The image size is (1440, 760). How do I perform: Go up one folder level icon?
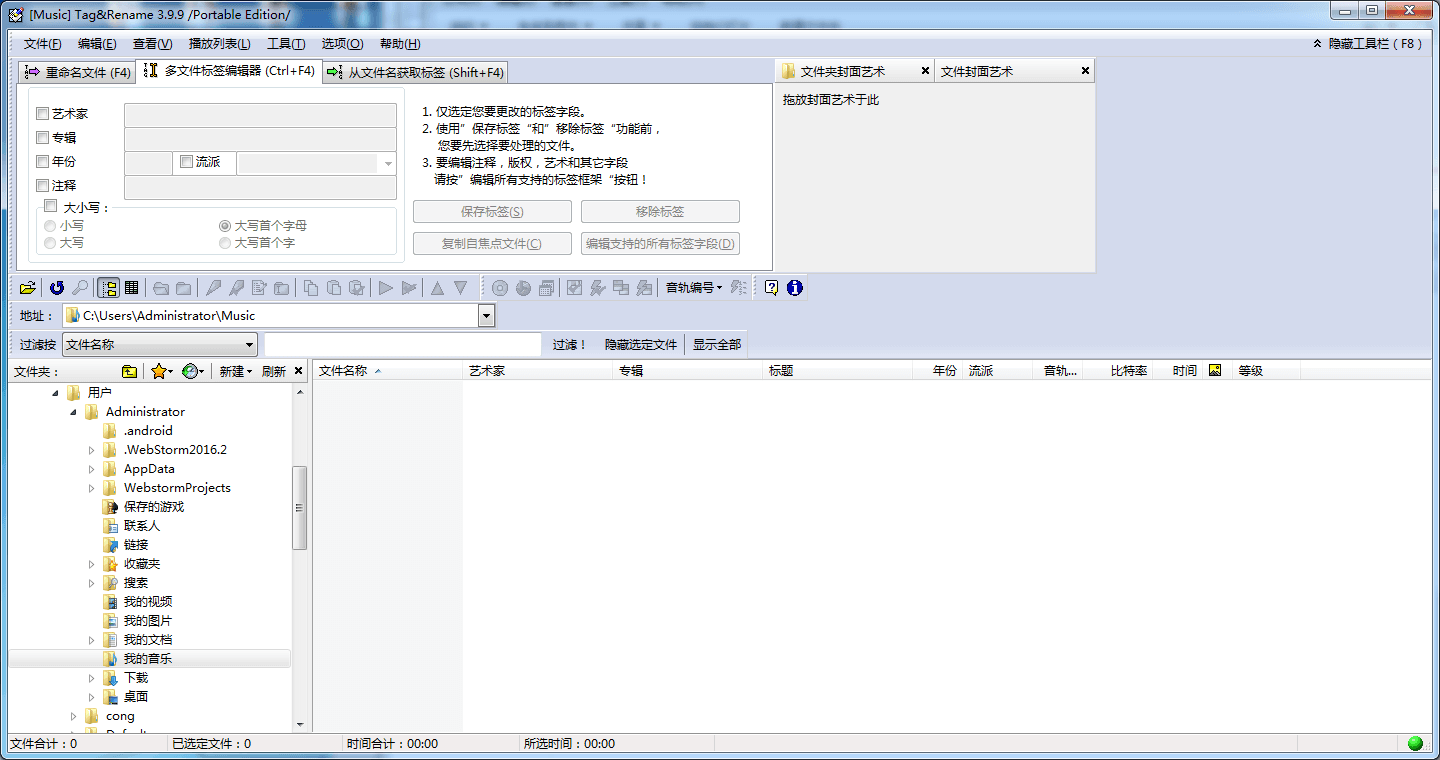point(129,371)
